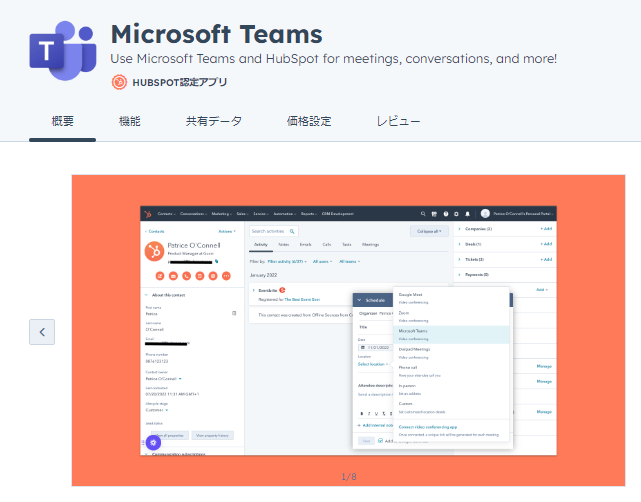Switch to the 機能 tab
Viewport: 641px width, 502px height.
click(130, 121)
